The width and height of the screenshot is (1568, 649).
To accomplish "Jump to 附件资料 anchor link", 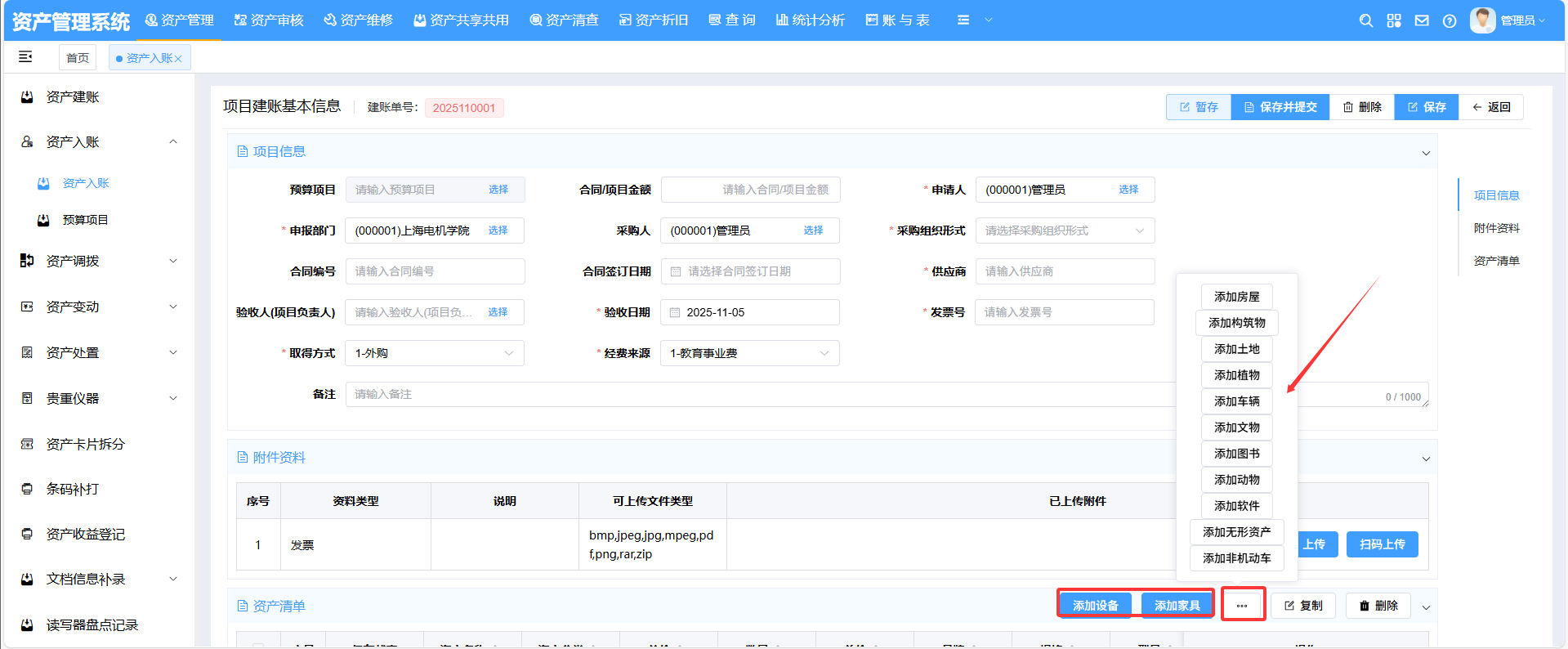I will [x=1496, y=228].
